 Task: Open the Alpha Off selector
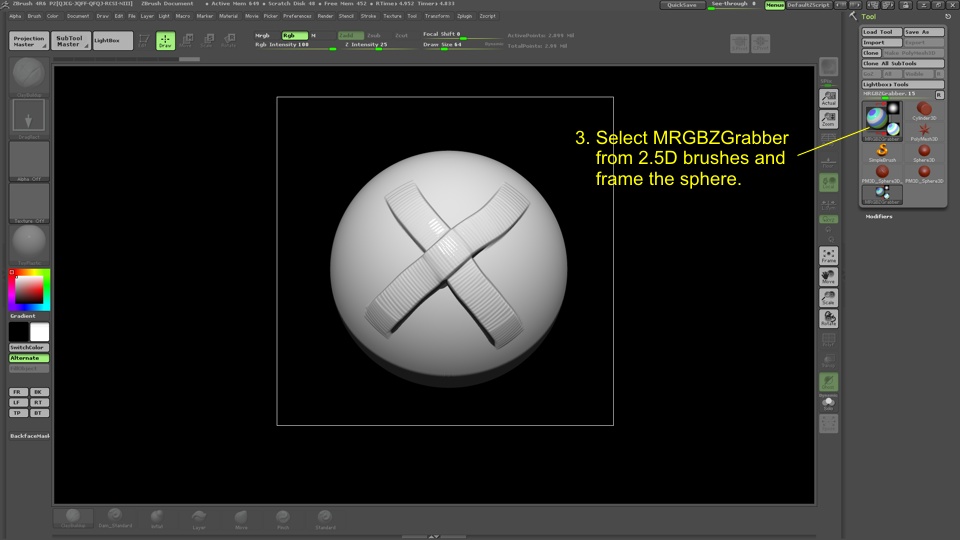pyautogui.click(x=29, y=160)
